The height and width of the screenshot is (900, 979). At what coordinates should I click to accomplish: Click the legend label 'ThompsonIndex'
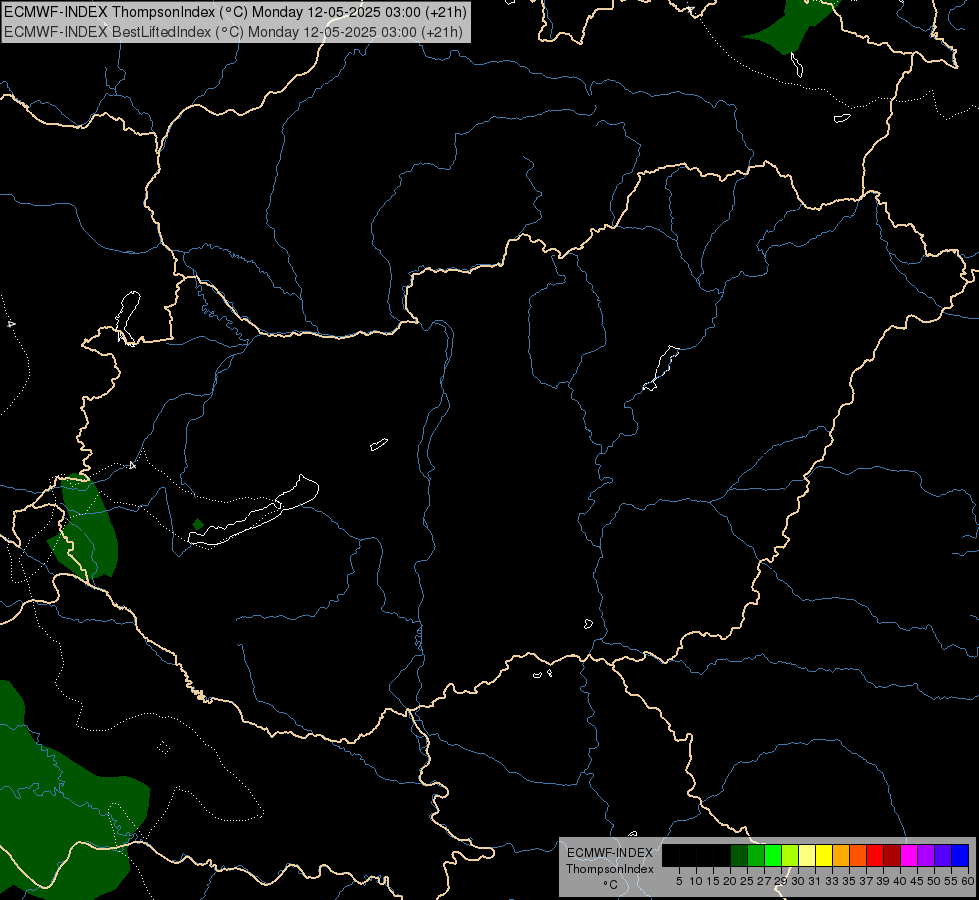click(x=609, y=869)
